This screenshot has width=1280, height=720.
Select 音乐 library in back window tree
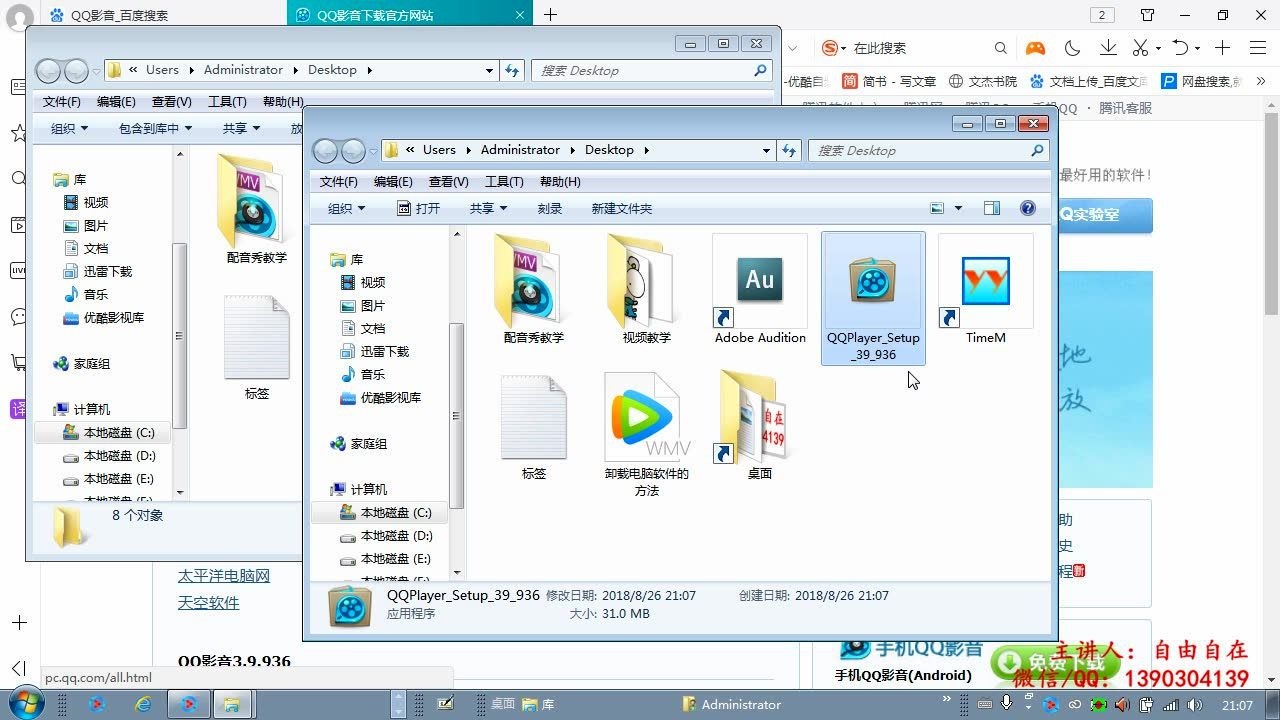[85, 294]
